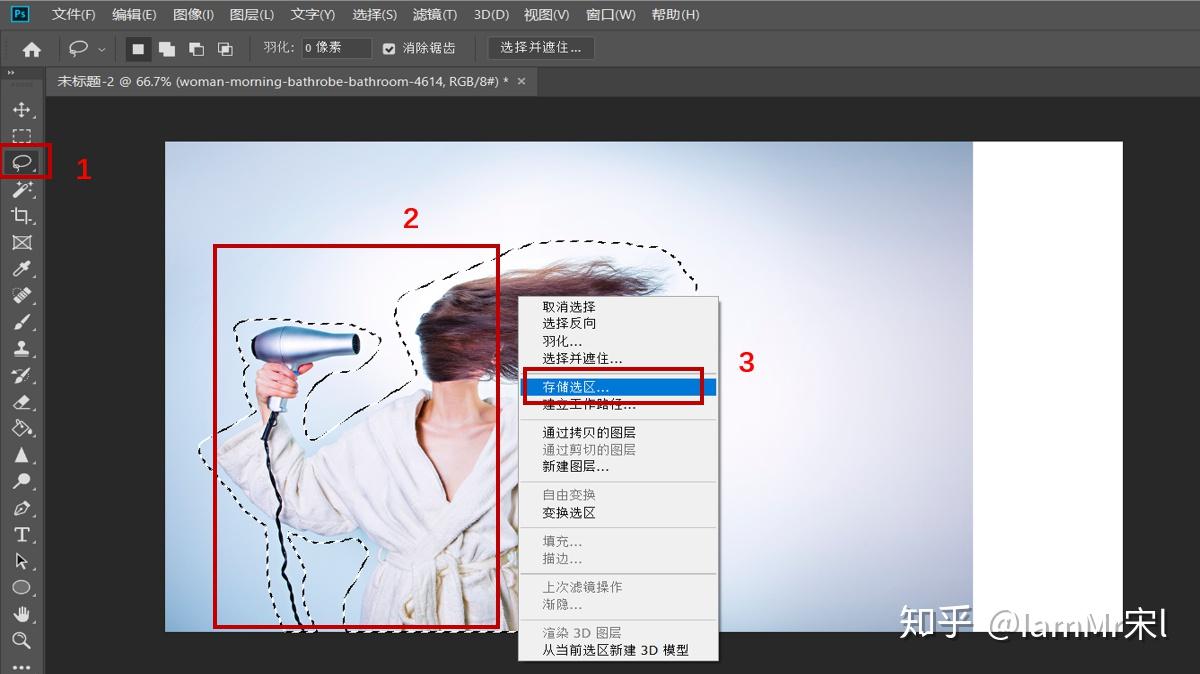Toggle the 消除锯齿 anti-alias checkbox

tap(389, 48)
